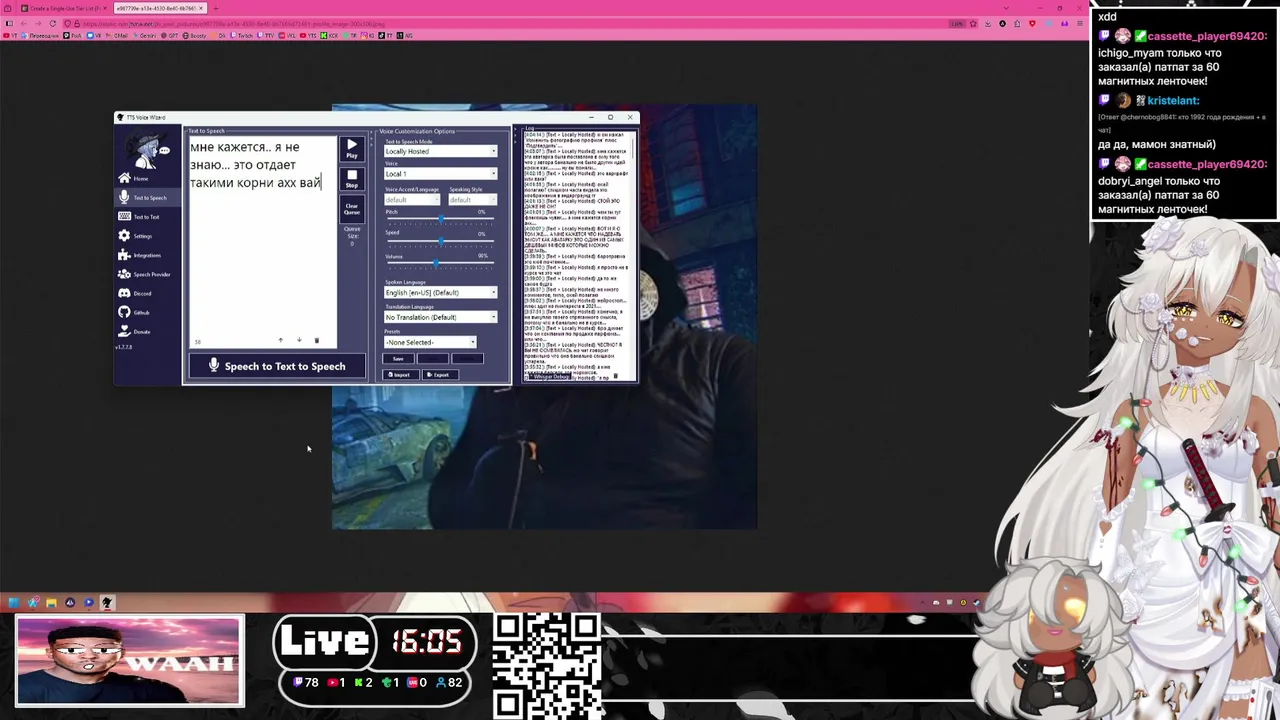Open the Boosty bookmark
Screen dimensions: 1280x720
(x=194, y=35)
